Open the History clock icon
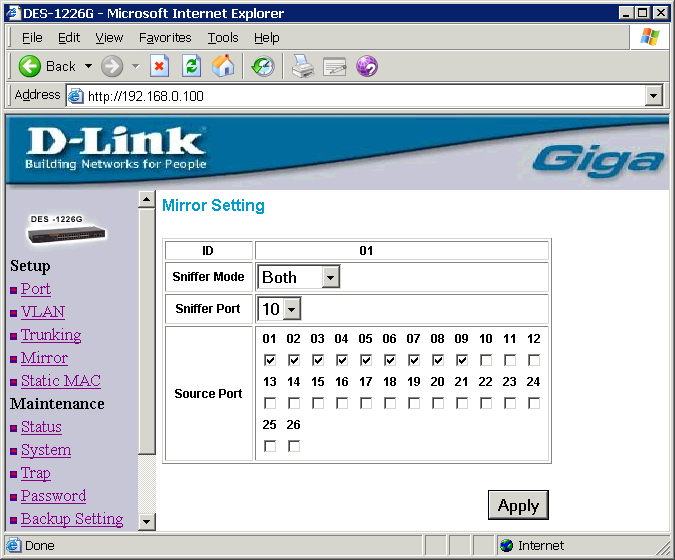The width and height of the screenshot is (675, 560). coord(263,66)
